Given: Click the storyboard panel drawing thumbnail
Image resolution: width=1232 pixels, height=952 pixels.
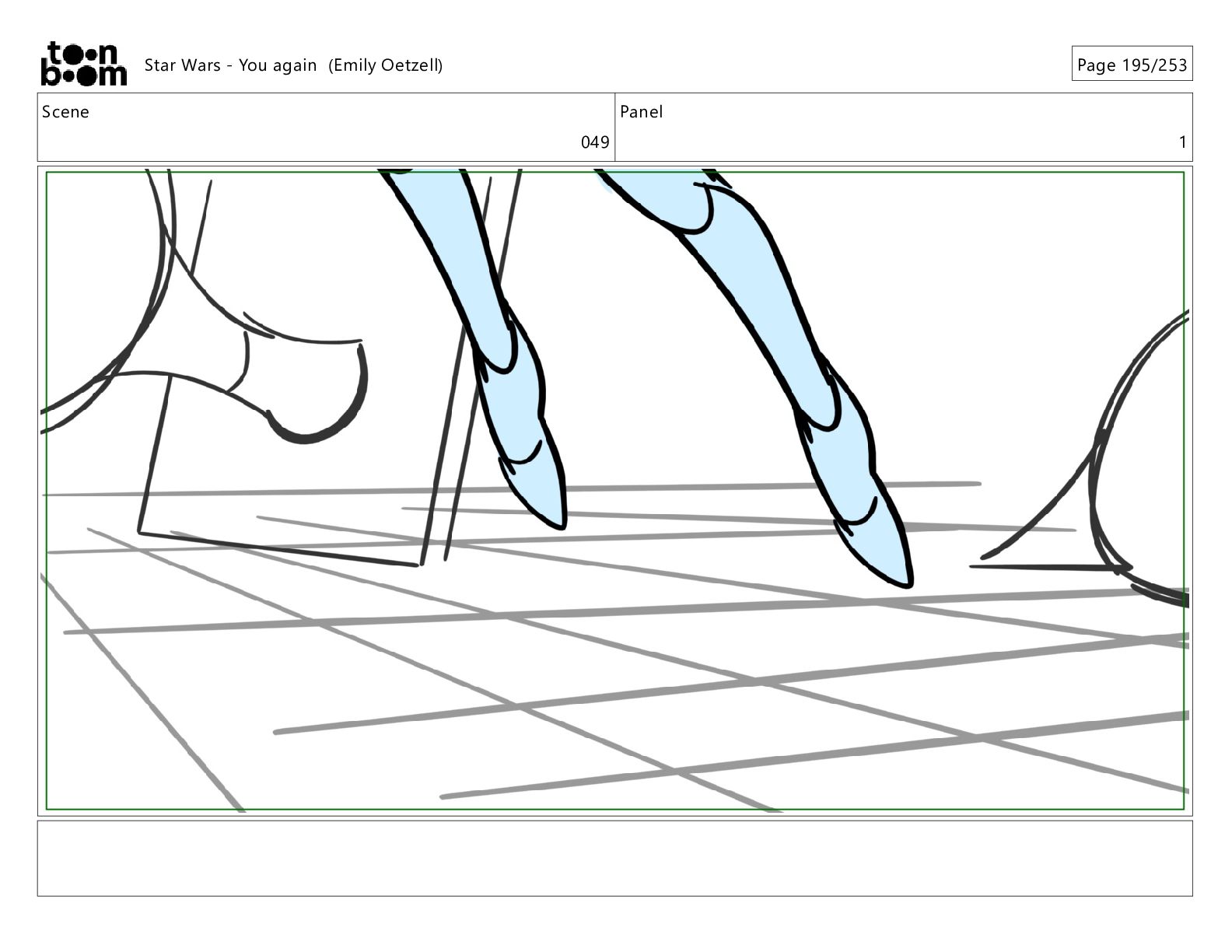Looking at the screenshot, I should (614, 491).
